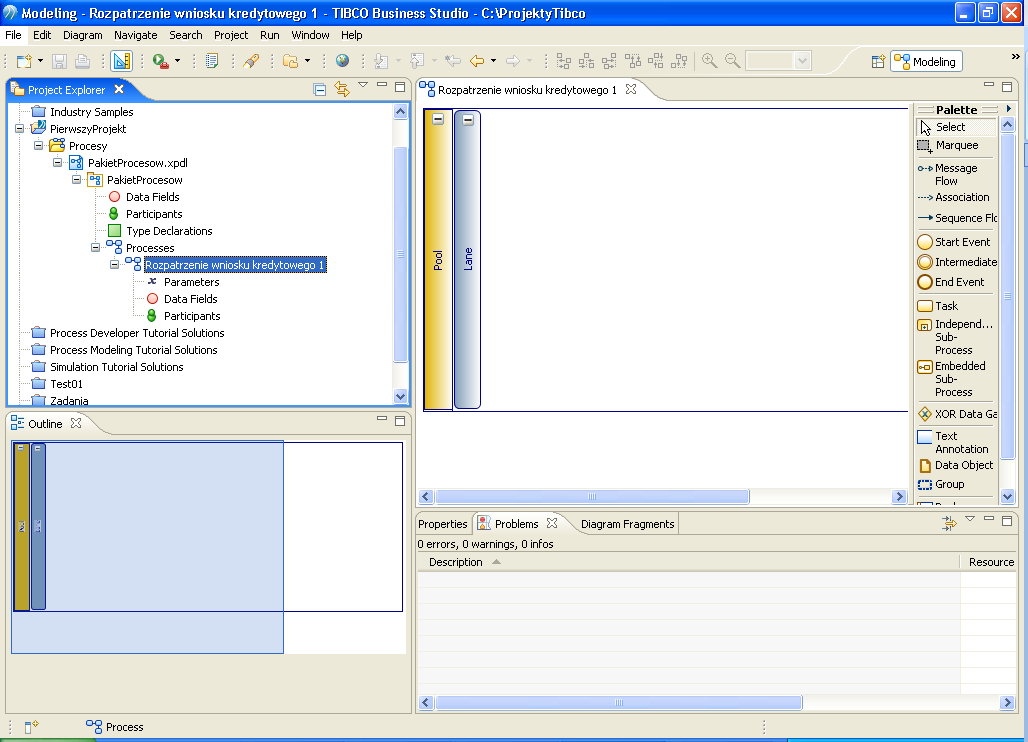Viewport: 1028px width, 742px height.
Task: Toggle the highlighted diagram toolbar button
Action: 121,61
